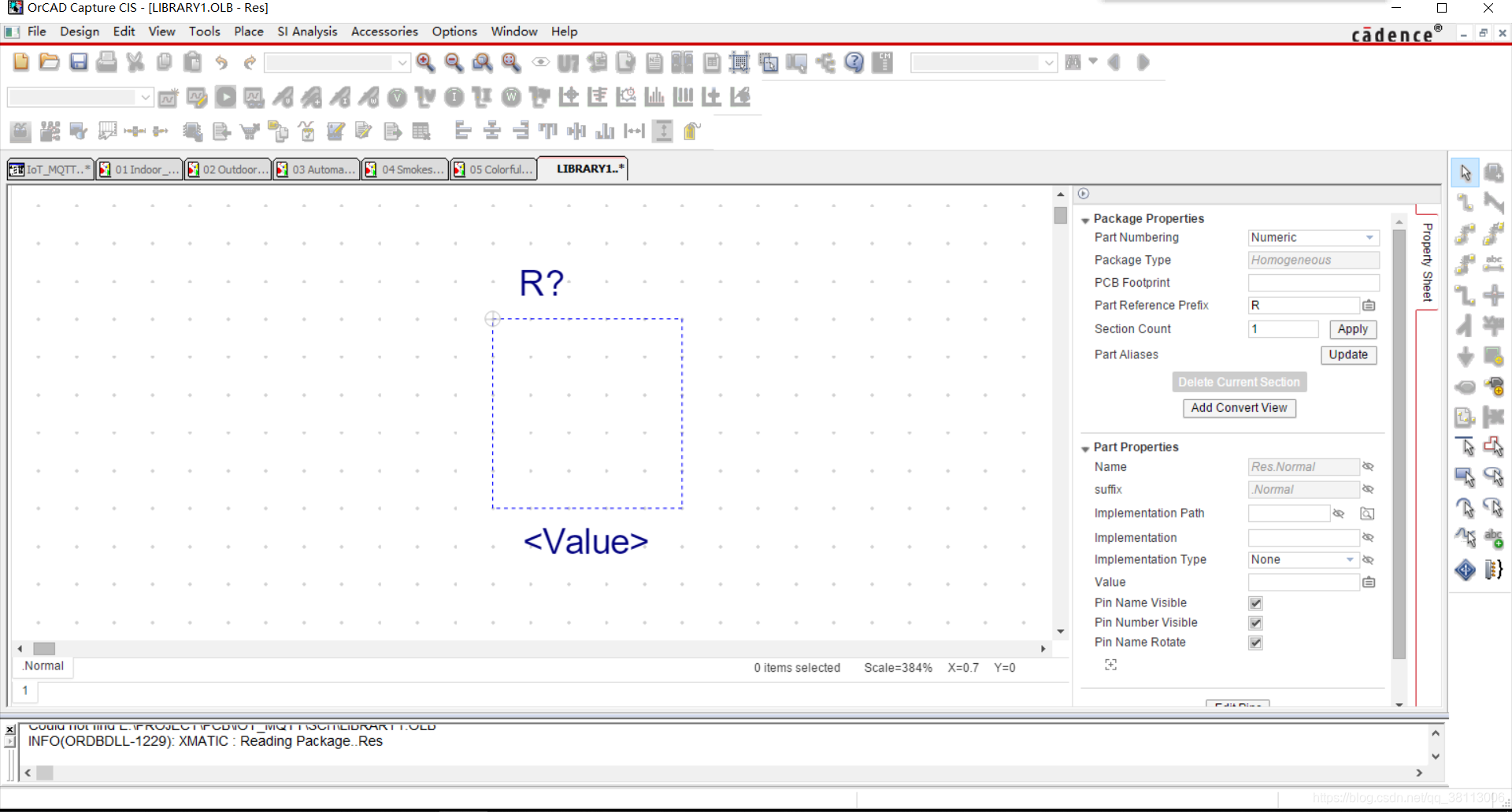Uncheck Pin Number Visible checkbox
The width and height of the screenshot is (1512, 812).
1255,623
